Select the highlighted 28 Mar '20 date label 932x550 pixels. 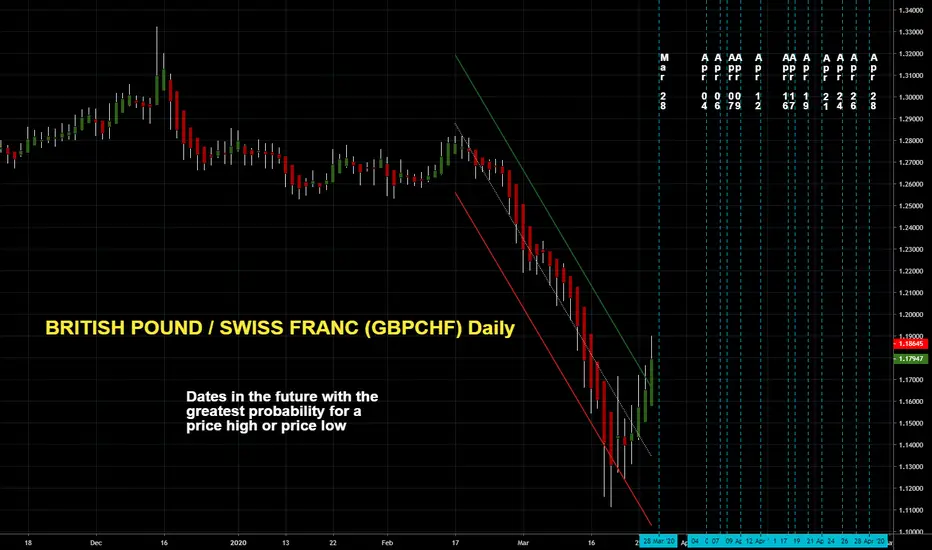pyautogui.click(x=659, y=541)
